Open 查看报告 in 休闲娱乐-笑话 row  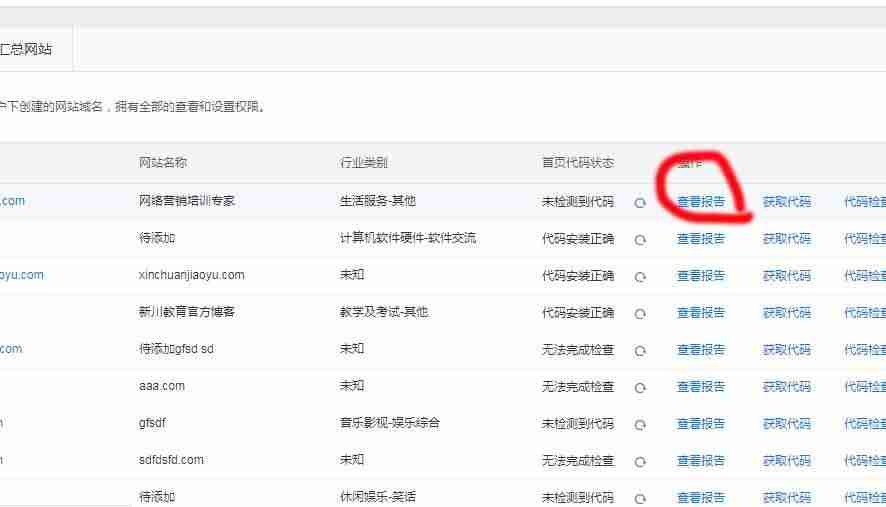701,497
